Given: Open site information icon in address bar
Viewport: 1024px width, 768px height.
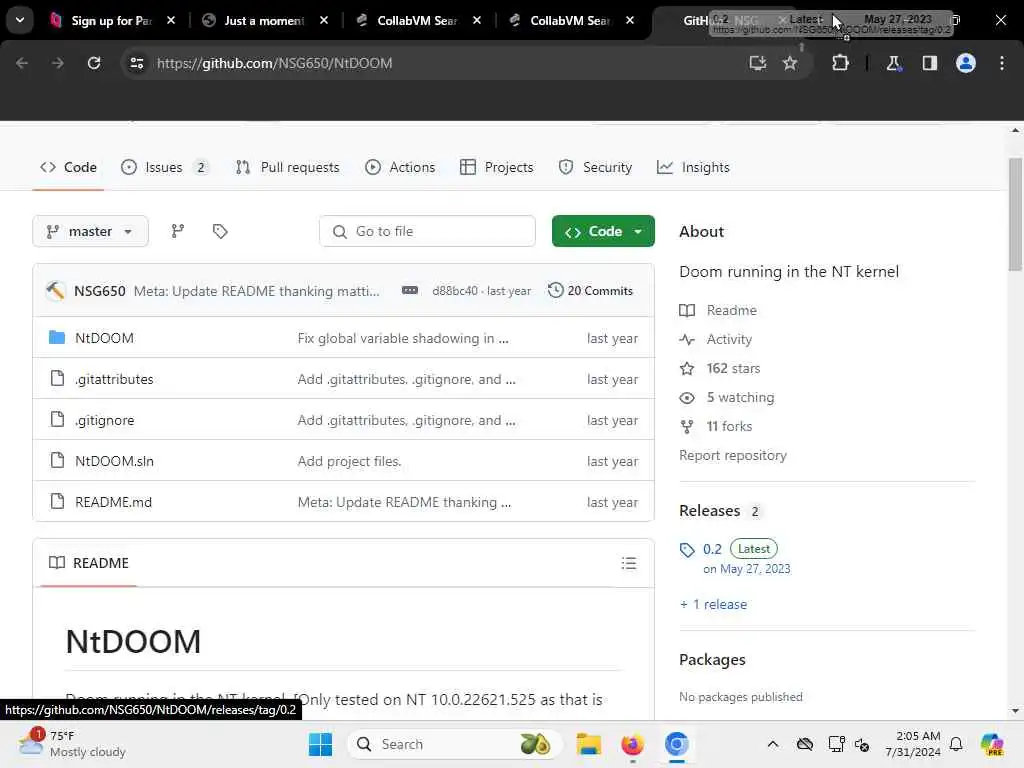Looking at the screenshot, I should (x=136, y=63).
